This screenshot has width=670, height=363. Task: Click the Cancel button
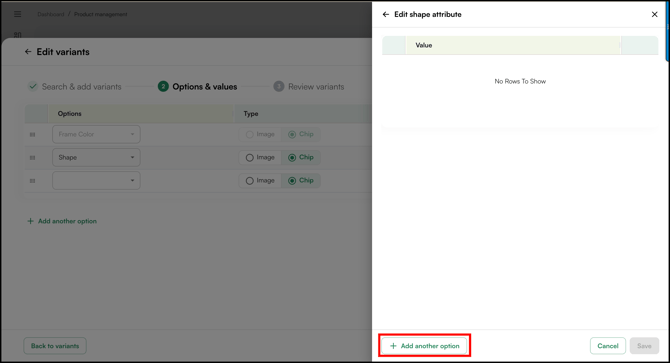(608, 346)
